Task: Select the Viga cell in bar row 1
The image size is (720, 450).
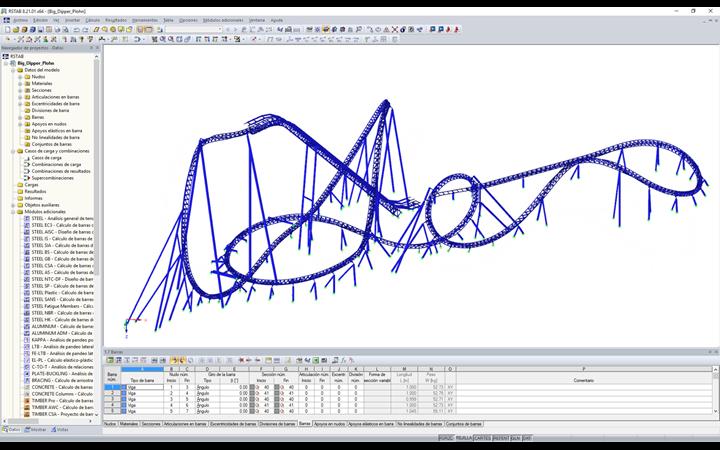Action: [x=145, y=388]
